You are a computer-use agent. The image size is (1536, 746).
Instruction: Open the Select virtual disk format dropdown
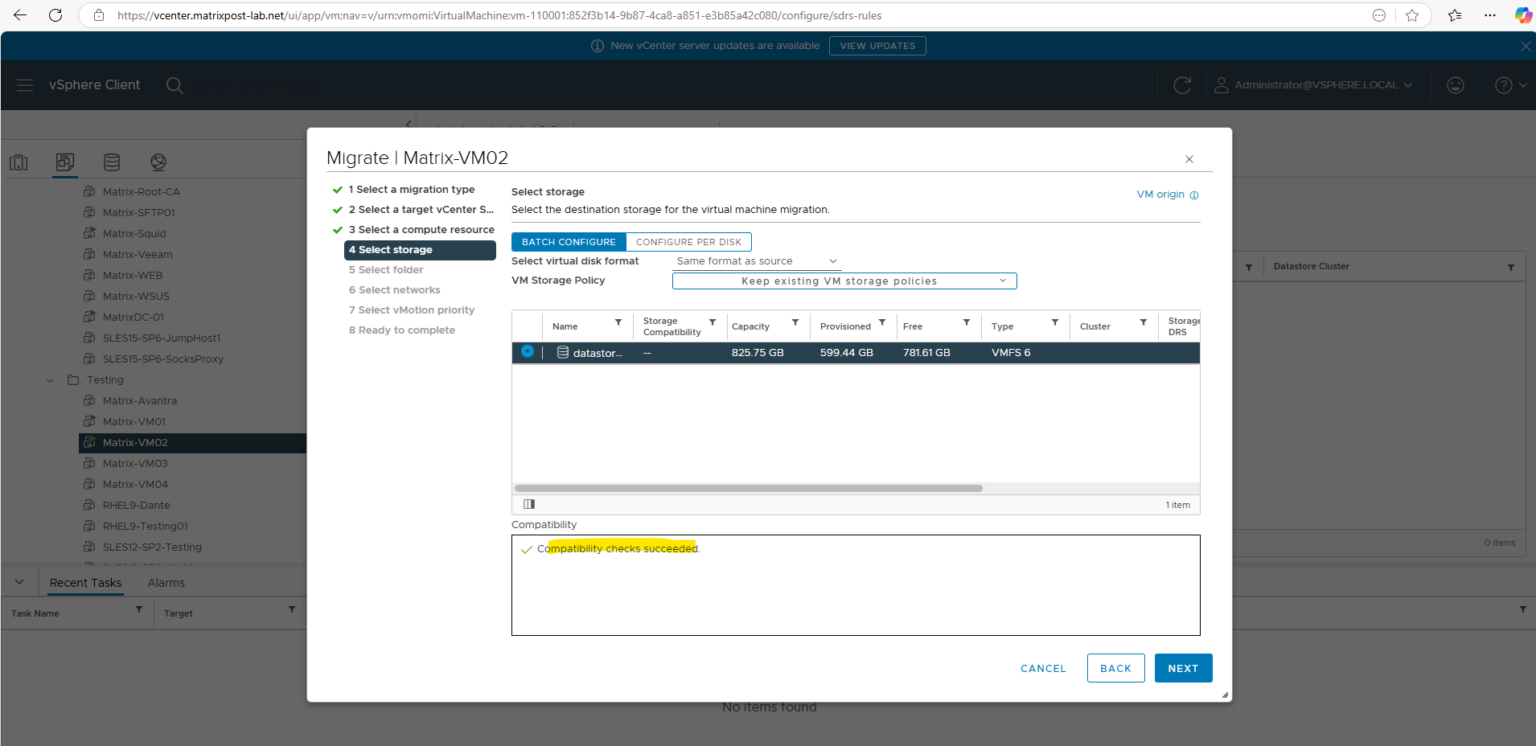pyautogui.click(x=756, y=260)
